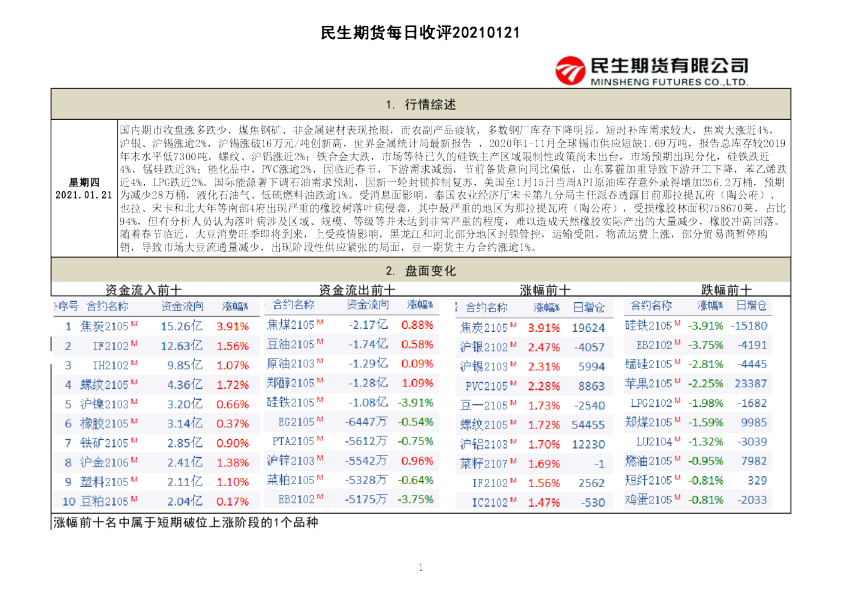Click the M link next to 豆油2105
Screen dimensions: 842x595
318,342
